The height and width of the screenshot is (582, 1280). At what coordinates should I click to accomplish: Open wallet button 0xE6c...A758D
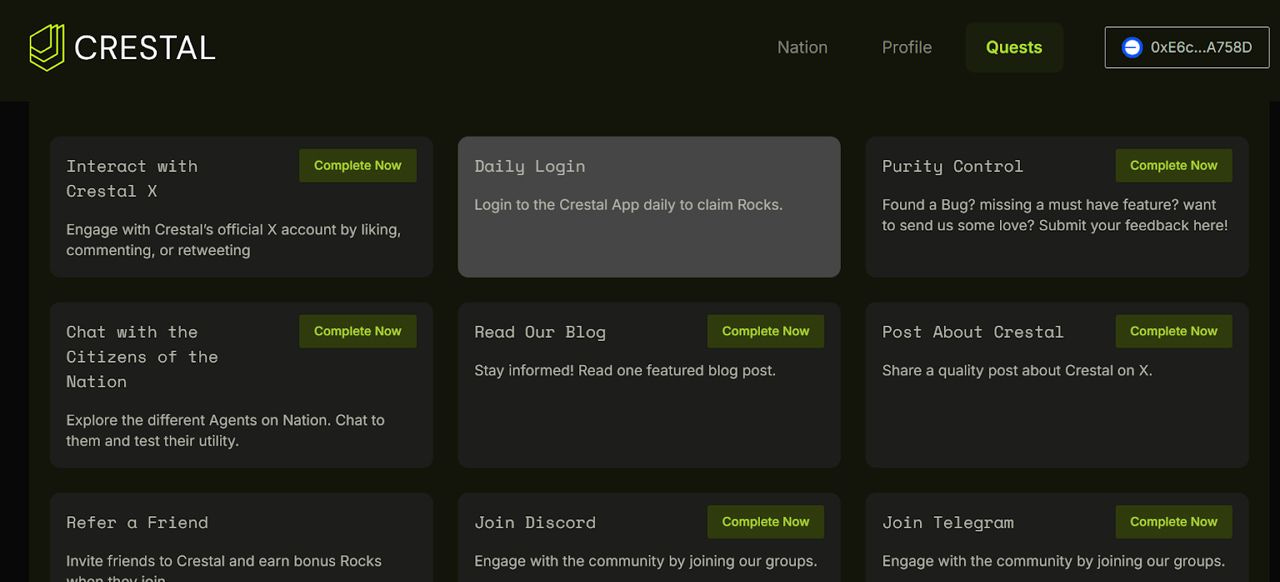click(1187, 47)
